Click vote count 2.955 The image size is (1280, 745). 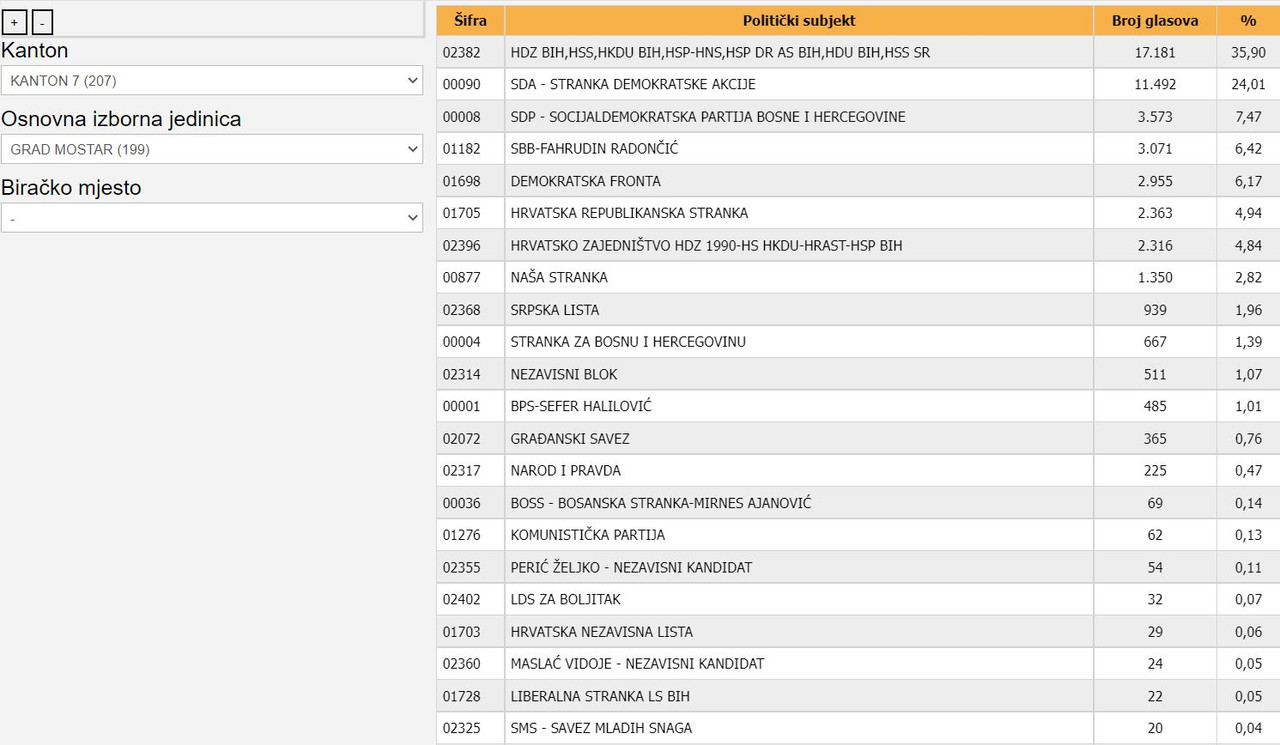[x=1155, y=181]
